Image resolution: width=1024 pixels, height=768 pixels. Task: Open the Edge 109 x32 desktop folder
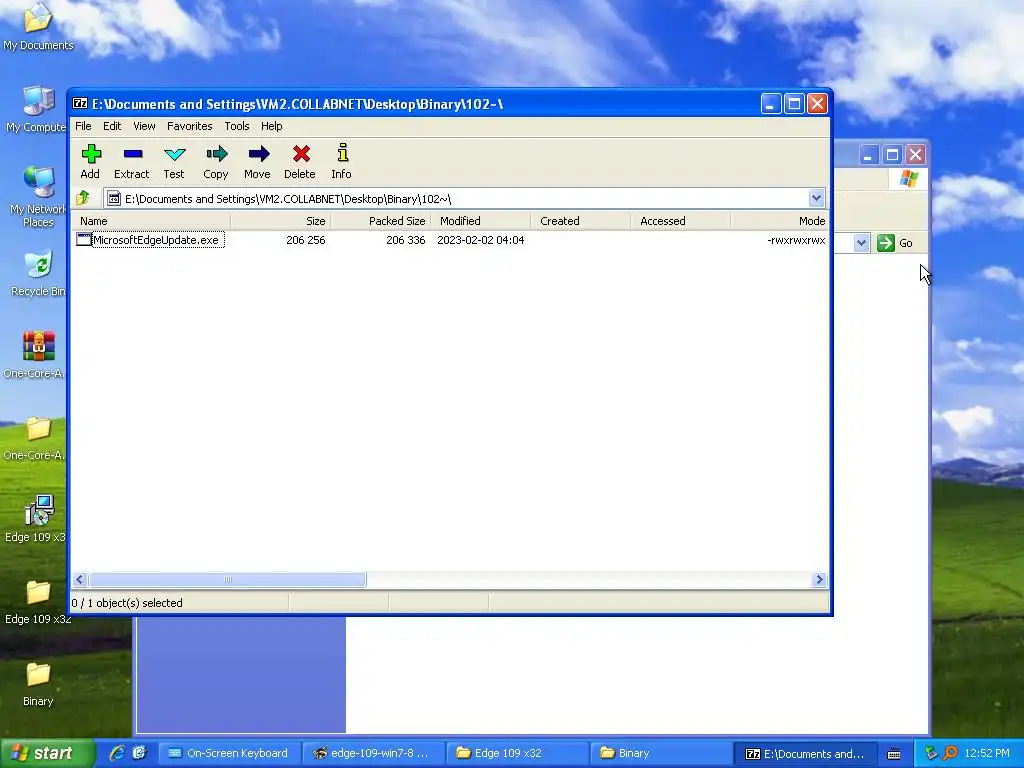point(38,601)
